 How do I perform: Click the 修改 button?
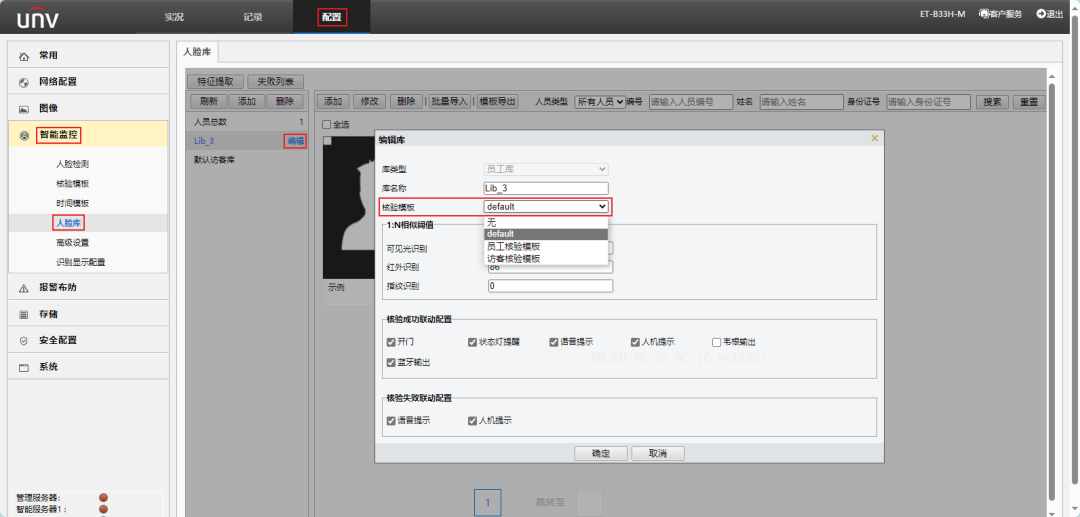coord(369,101)
